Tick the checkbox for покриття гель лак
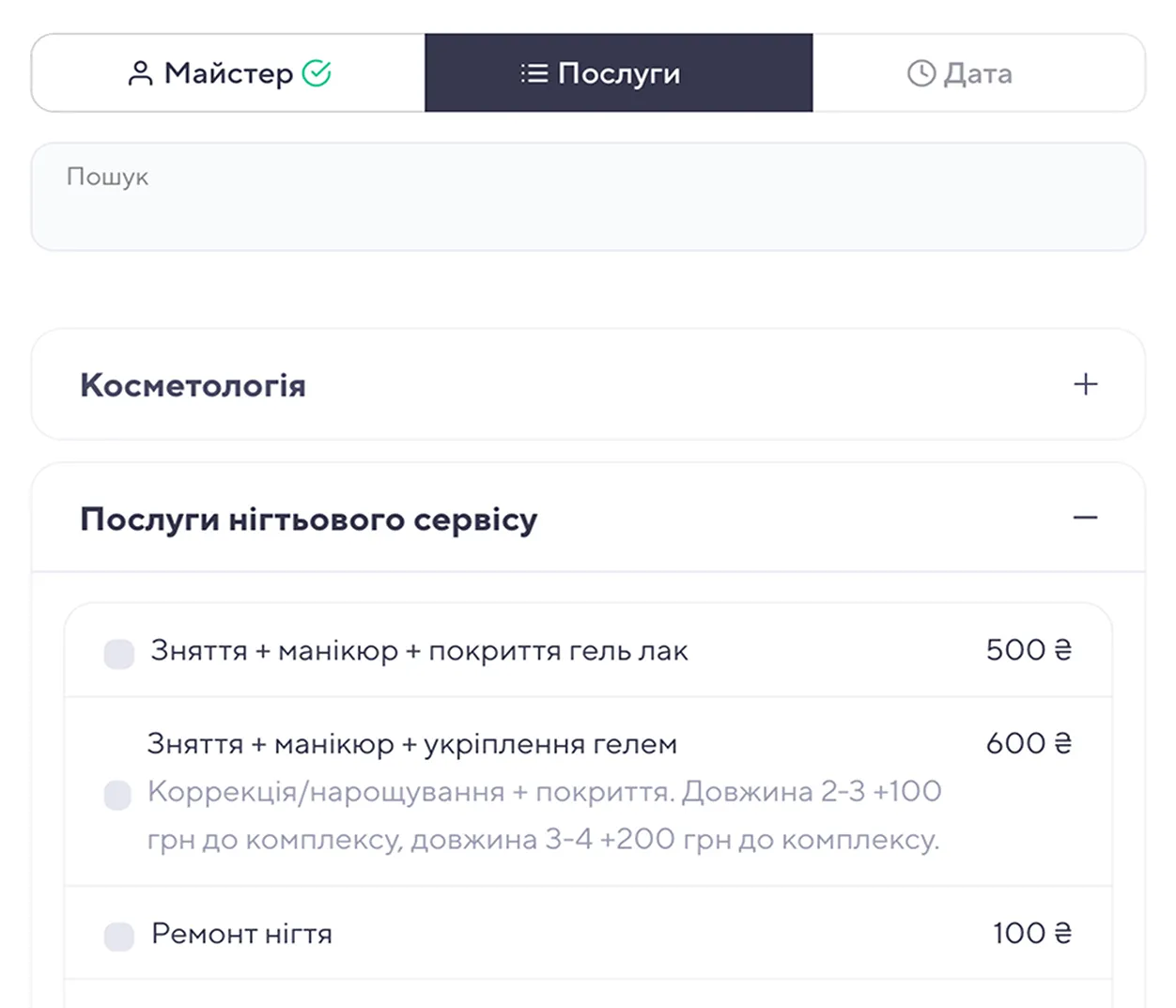This screenshot has height=1008, width=1176. click(x=119, y=654)
